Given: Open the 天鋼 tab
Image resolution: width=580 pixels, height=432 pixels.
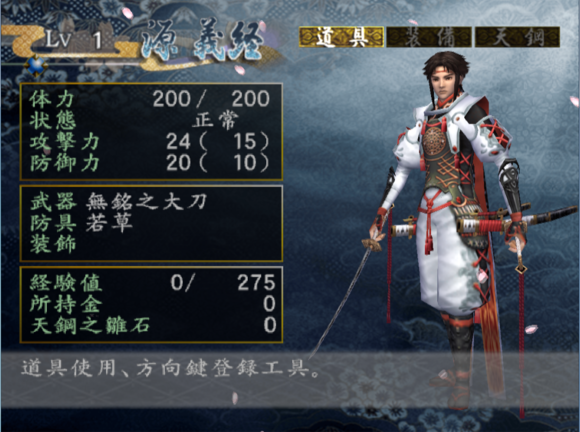Looking at the screenshot, I should pyautogui.click(x=517, y=37).
